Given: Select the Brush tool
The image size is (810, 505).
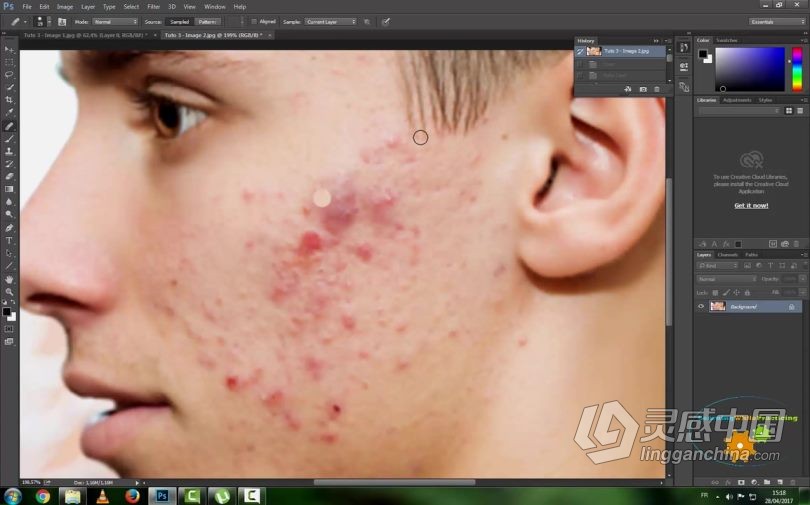Looking at the screenshot, I should point(9,139).
